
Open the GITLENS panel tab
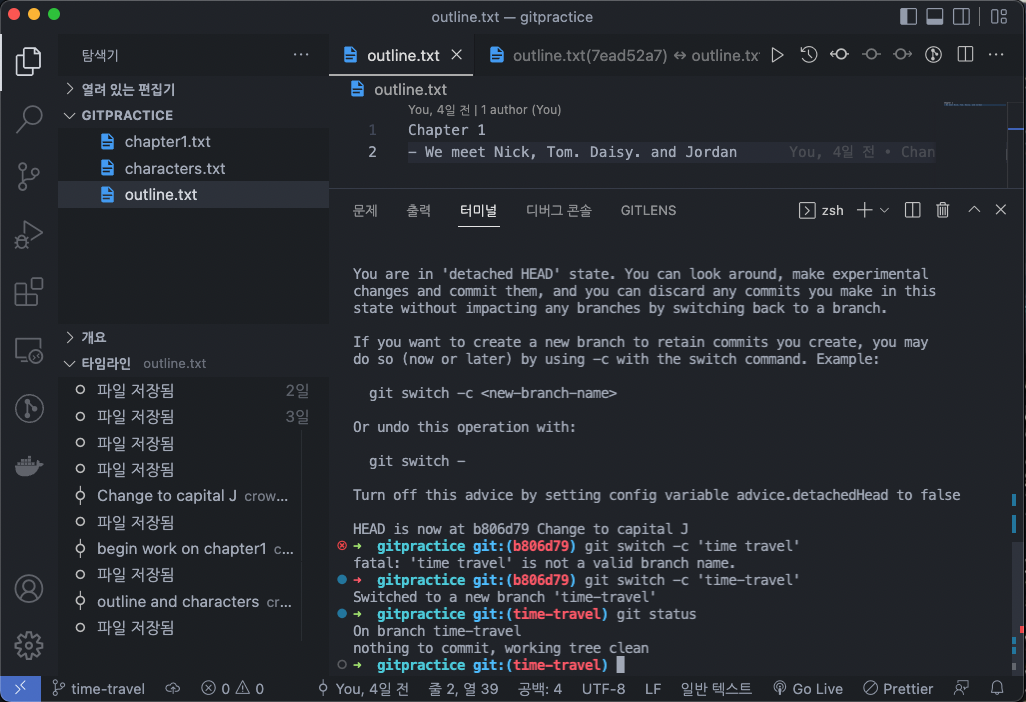[648, 210]
